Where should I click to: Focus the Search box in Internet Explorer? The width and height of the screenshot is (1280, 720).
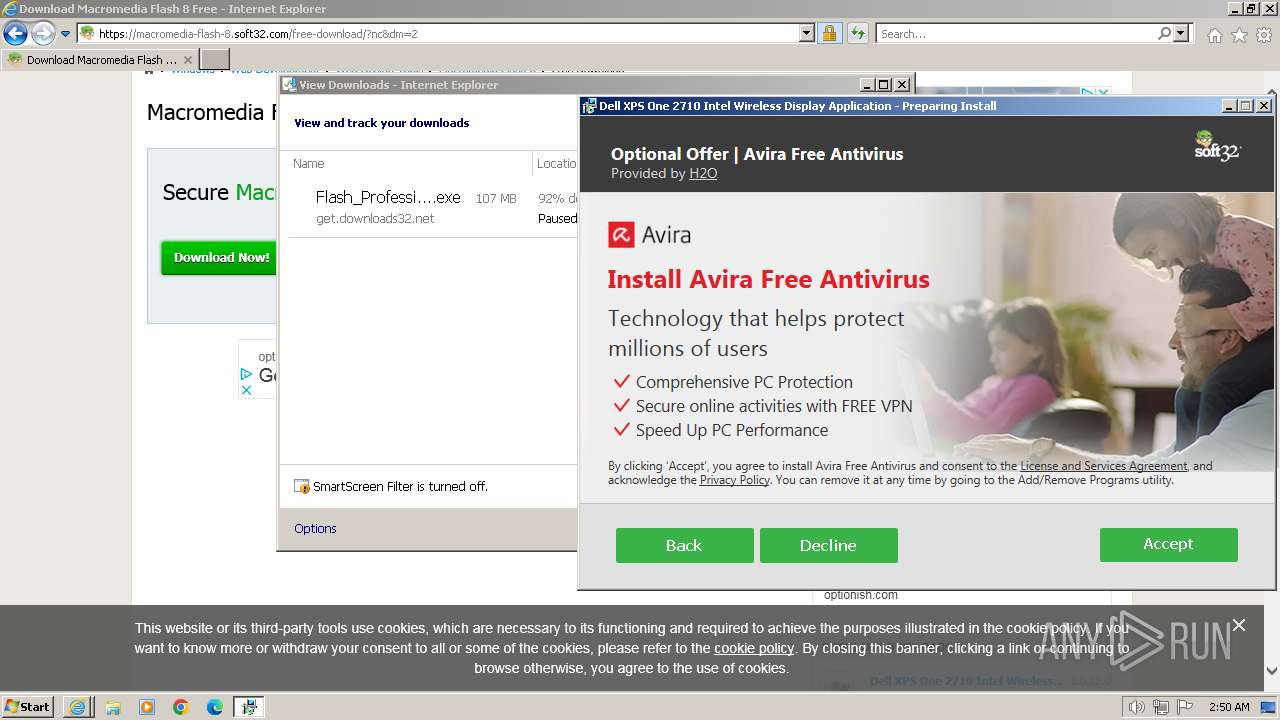click(1016, 33)
